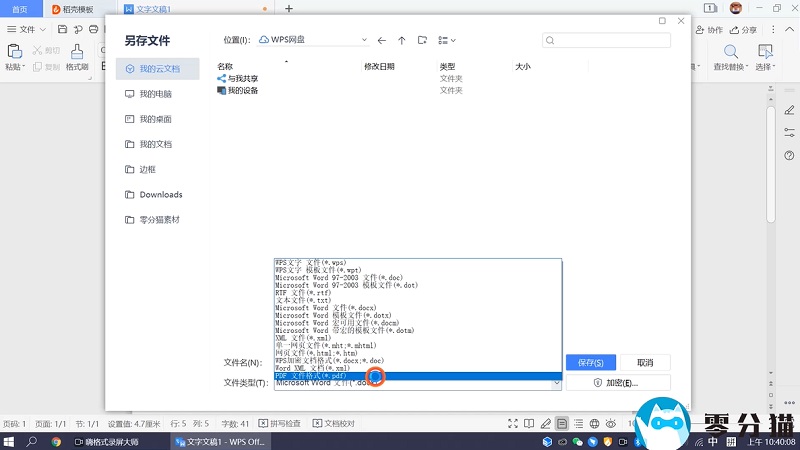
Task: Click the 协作 collaboration button
Action: coord(709,30)
